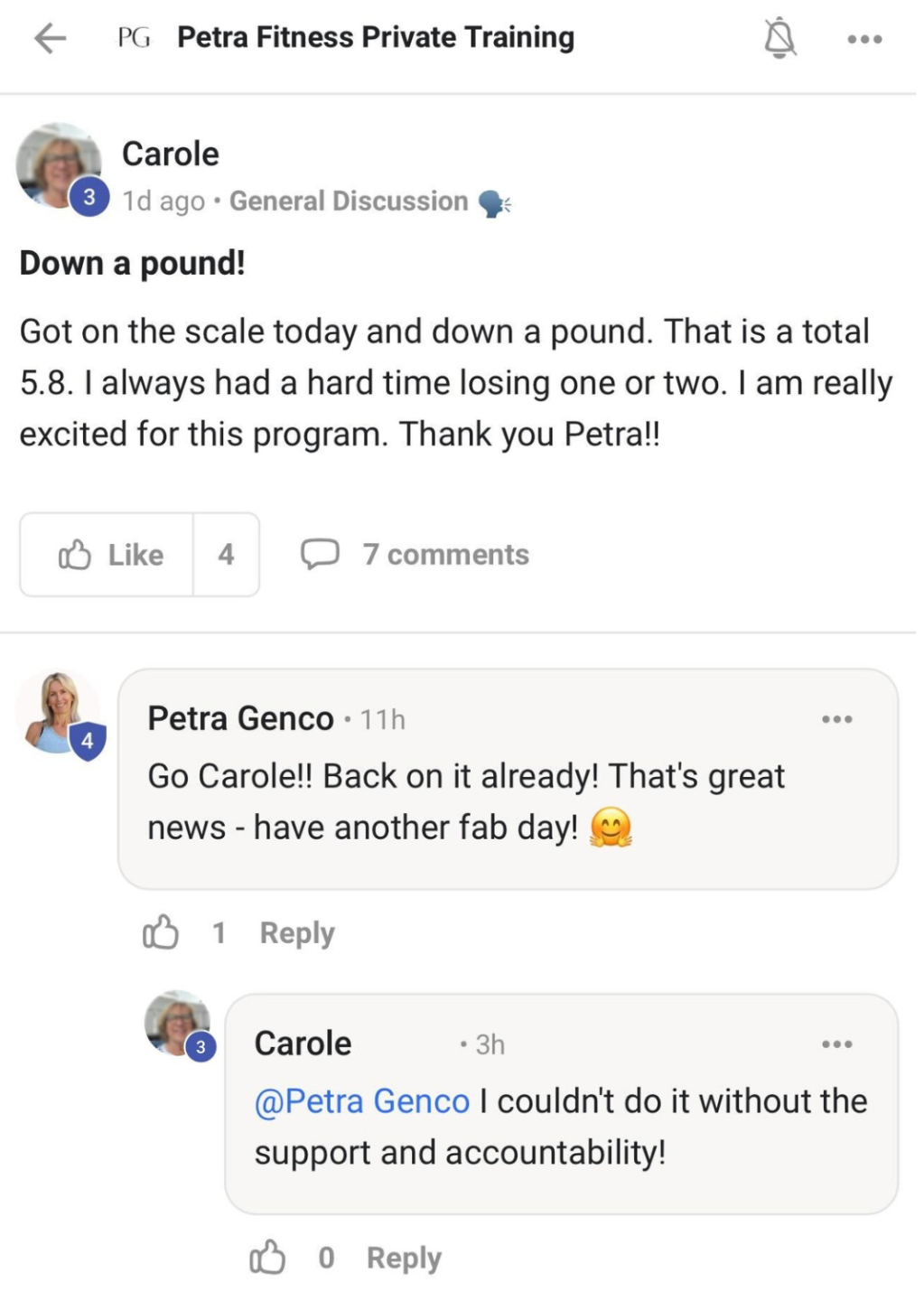The height and width of the screenshot is (1301, 924).
Task: Open options menu on Petra Genco's comment
Action: (x=836, y=719)
